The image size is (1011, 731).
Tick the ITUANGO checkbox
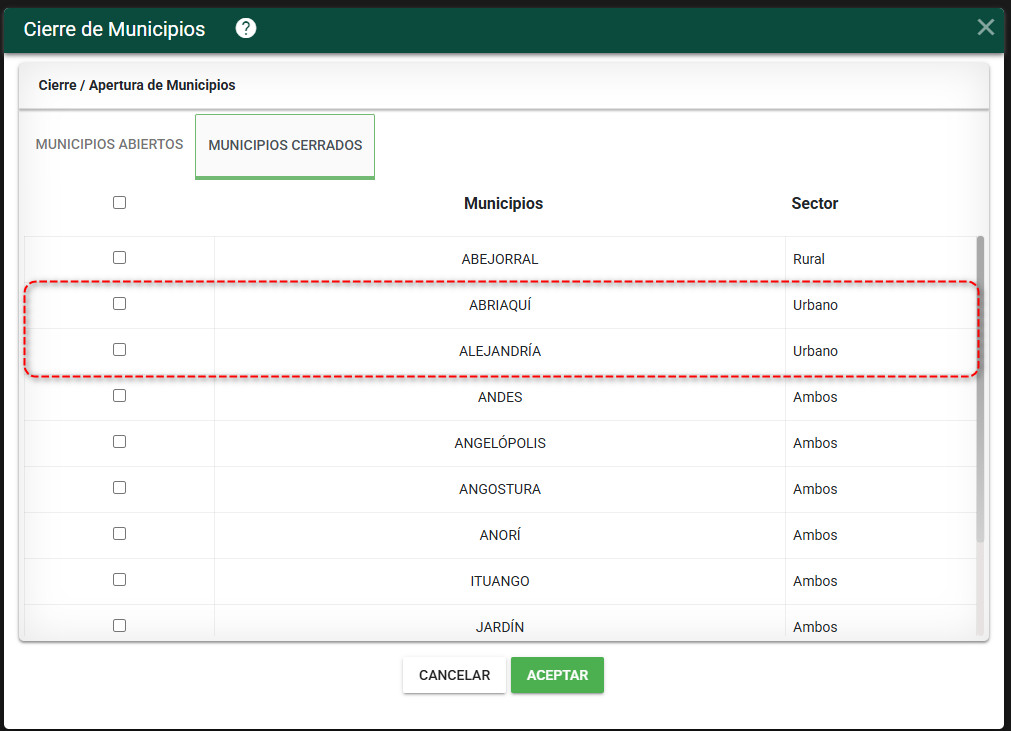pos(119,580)
